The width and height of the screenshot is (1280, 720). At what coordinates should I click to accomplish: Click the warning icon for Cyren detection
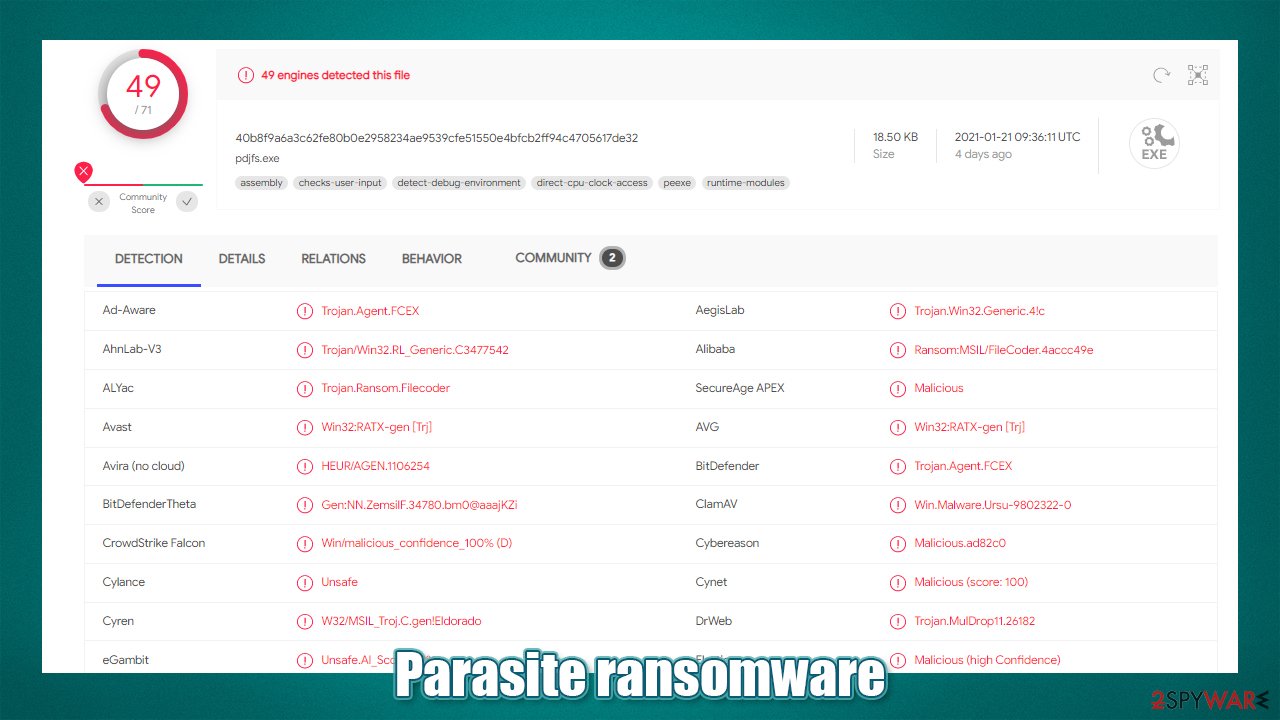click(305, 621)
